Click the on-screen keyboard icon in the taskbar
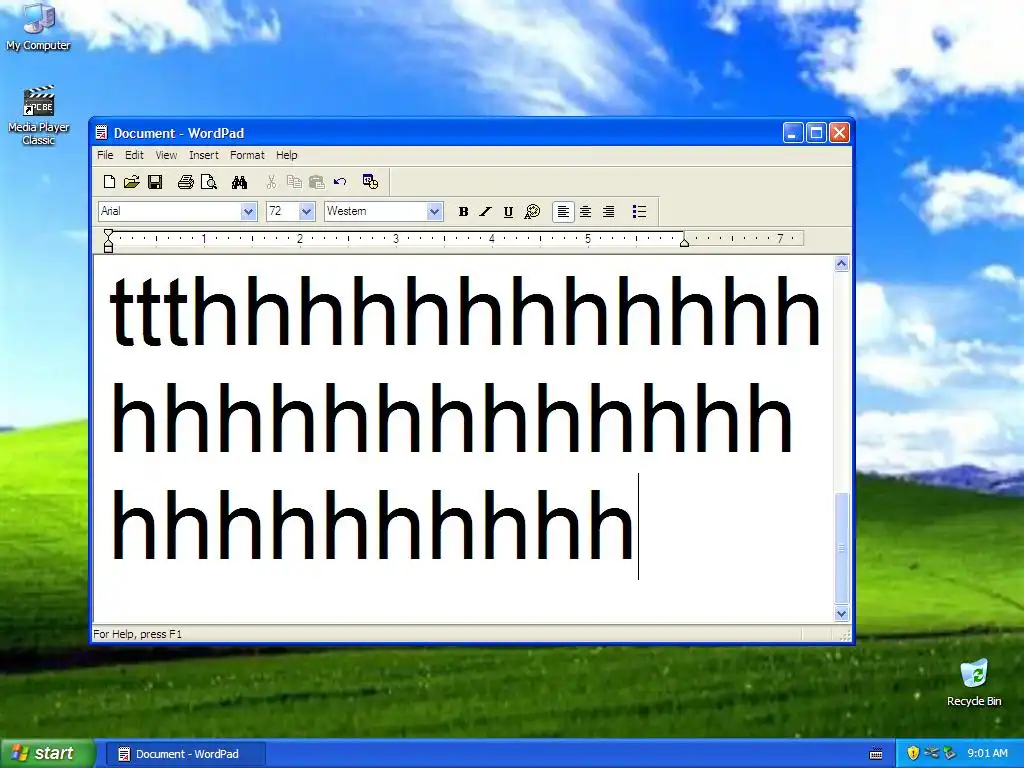 tap(876, 754)
